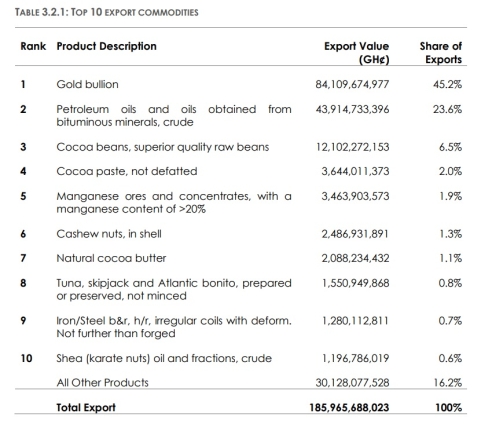481x435 pixels.
Task: Click the table title 'Top 10 Export Commodities'
Action: 107,12
